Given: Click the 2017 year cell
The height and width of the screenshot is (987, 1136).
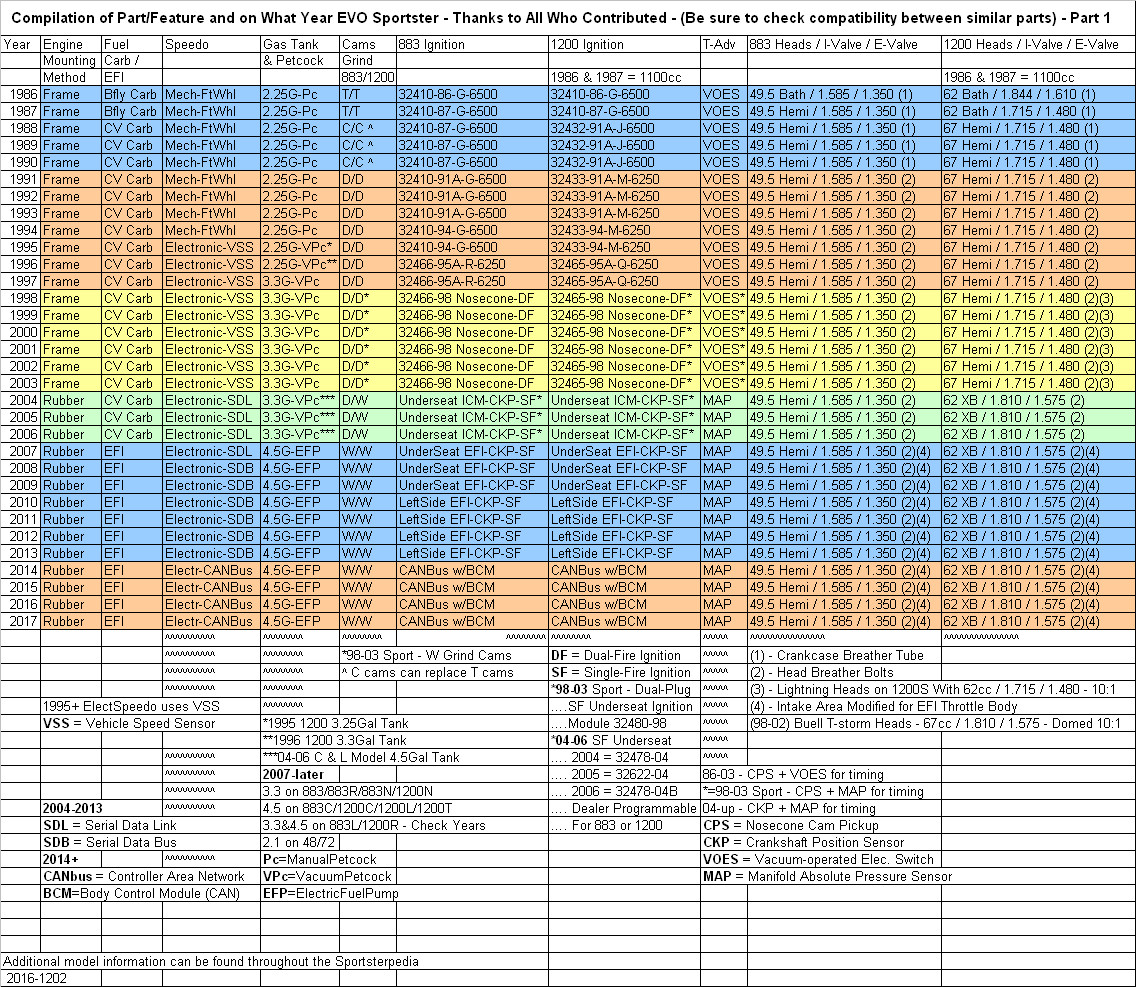Looking at the screenshot, I should click(20, 621).
